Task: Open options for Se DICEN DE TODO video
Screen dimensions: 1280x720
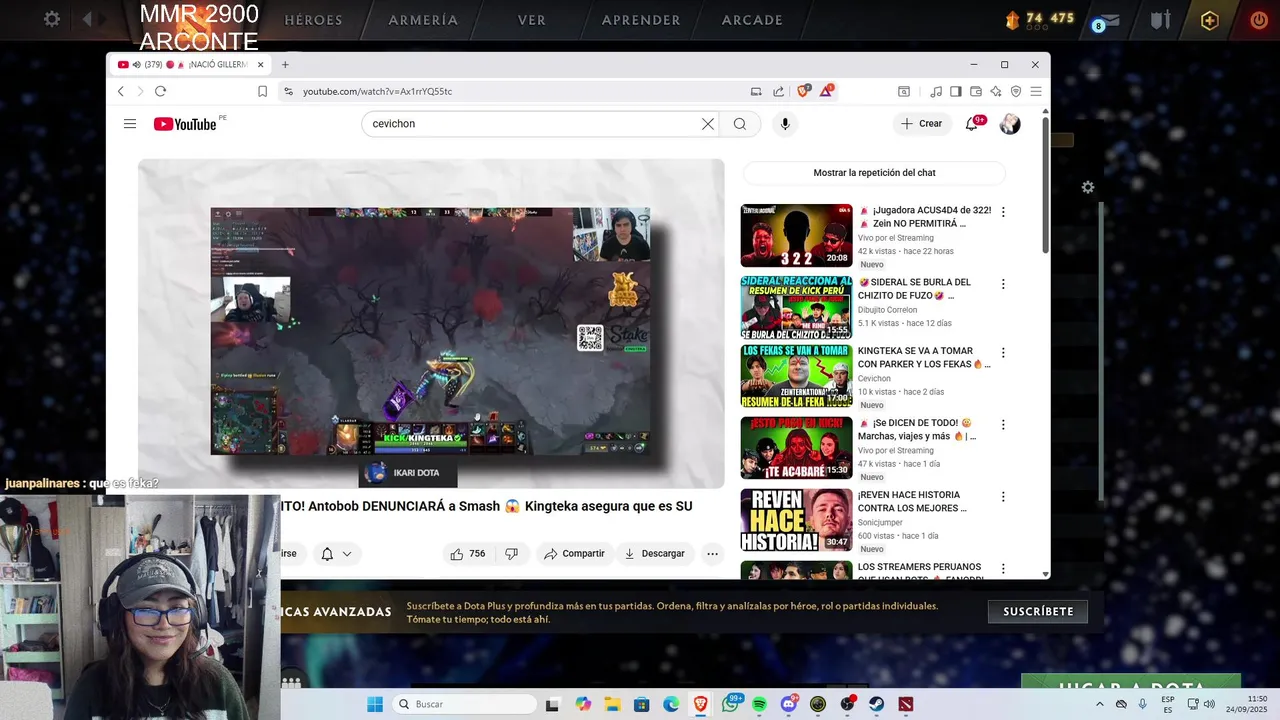Action: (x=1003, y=425)
